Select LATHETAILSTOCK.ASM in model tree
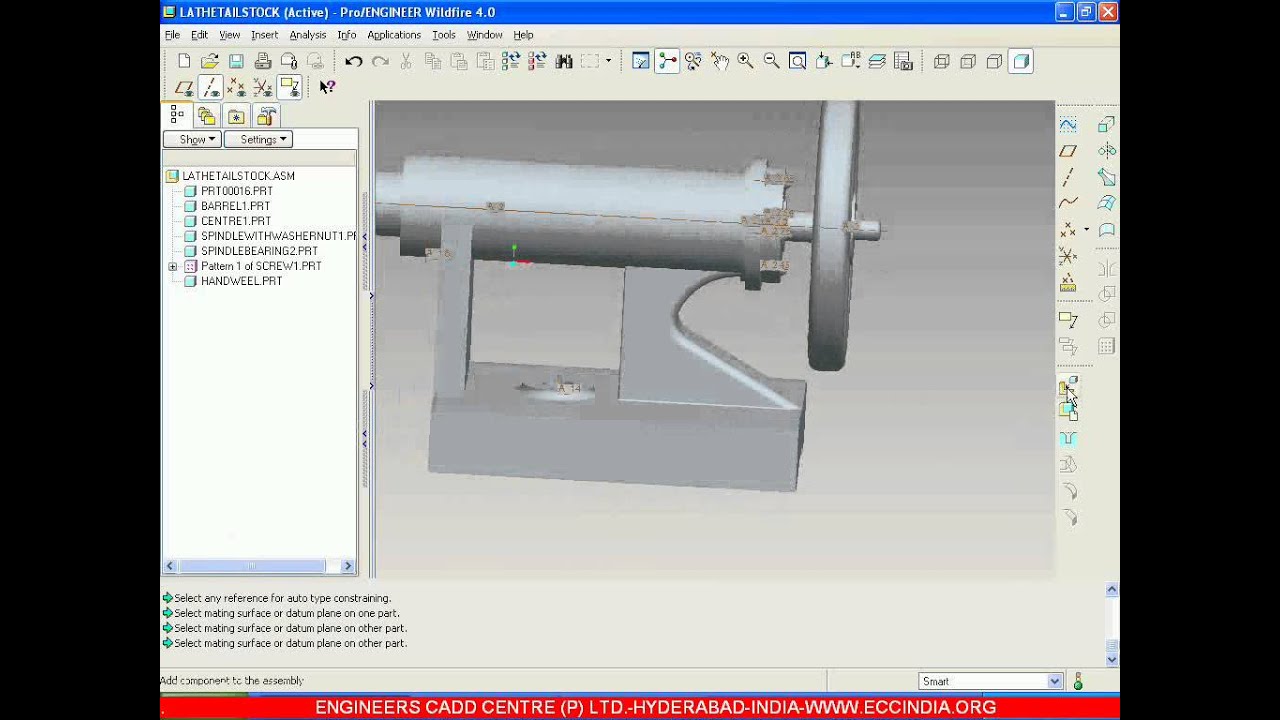The image size is (1280, 720). pos(238,176)
